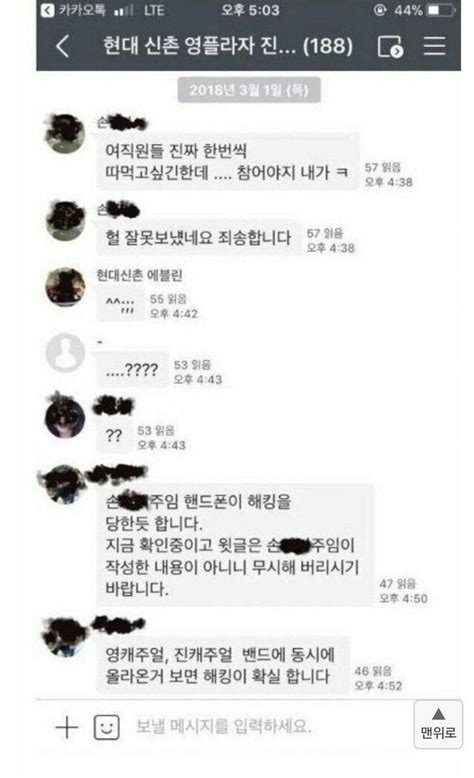This screenshot has width=474, height=778.
Task: Tap the message about 핸드폰이 해킹을 당한듯
Action: [233, 545]
